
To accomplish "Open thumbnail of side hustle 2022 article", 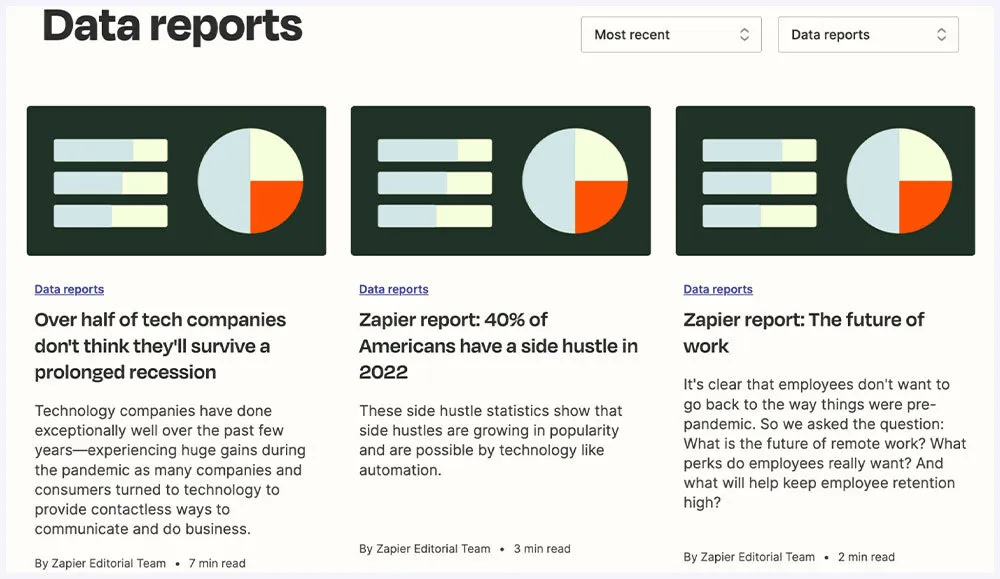I will point(501,181).
